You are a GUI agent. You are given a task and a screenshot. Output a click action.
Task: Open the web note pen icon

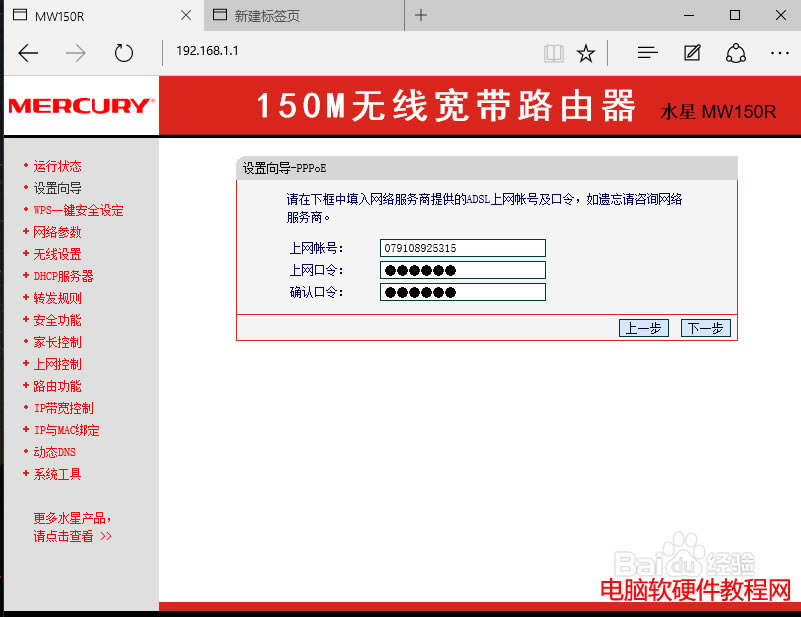pos(692,53)
